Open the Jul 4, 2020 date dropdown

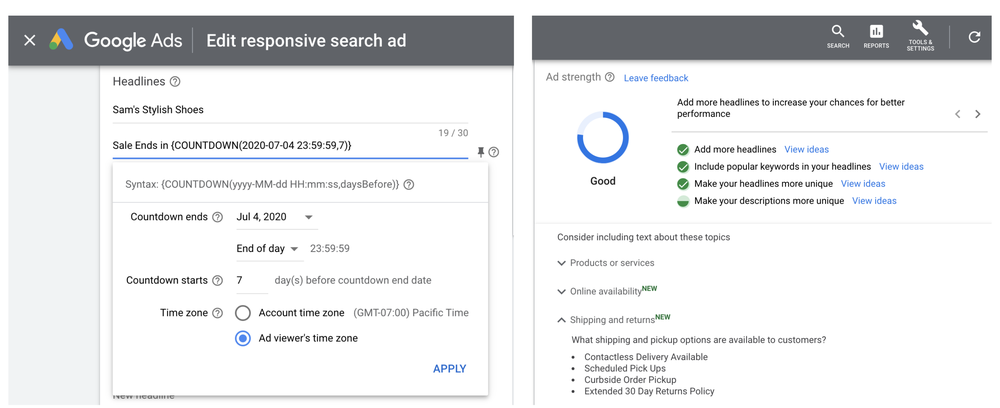point(276,217)
